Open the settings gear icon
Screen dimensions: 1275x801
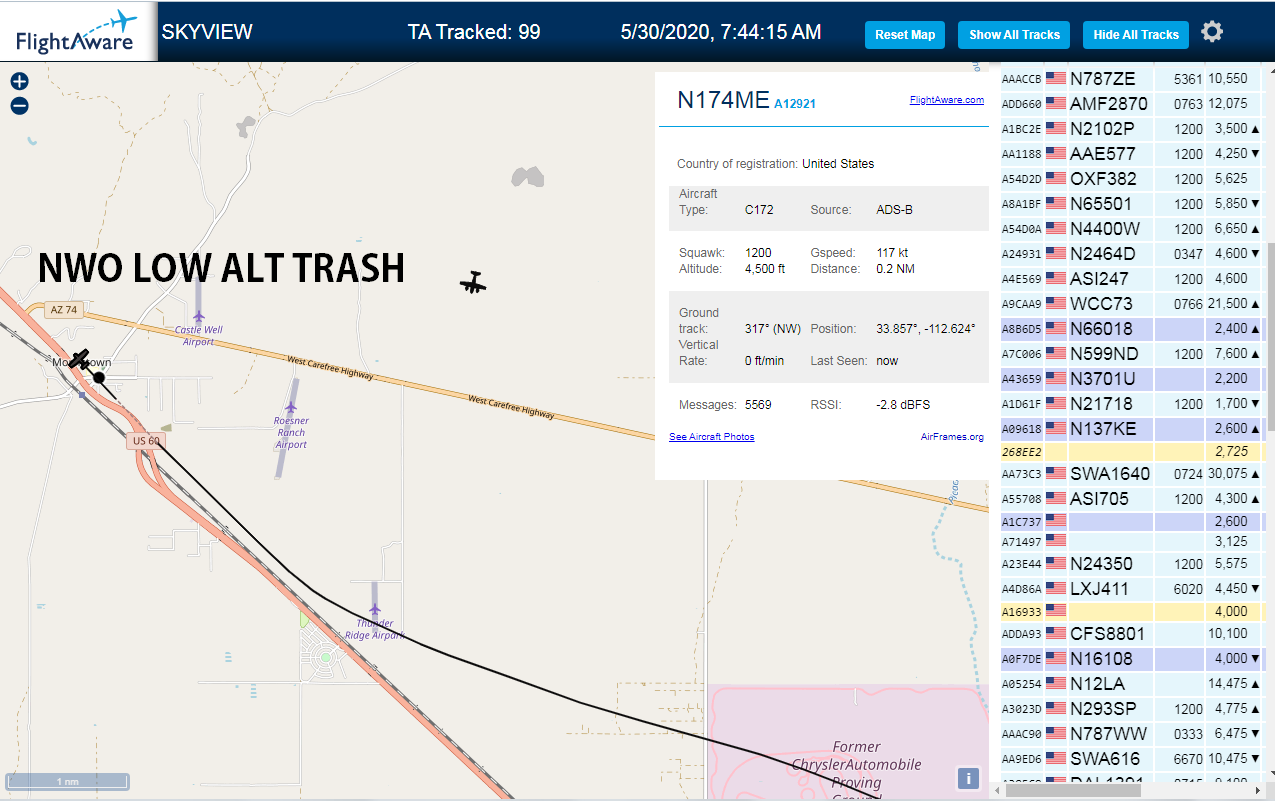coord(1212,32)
